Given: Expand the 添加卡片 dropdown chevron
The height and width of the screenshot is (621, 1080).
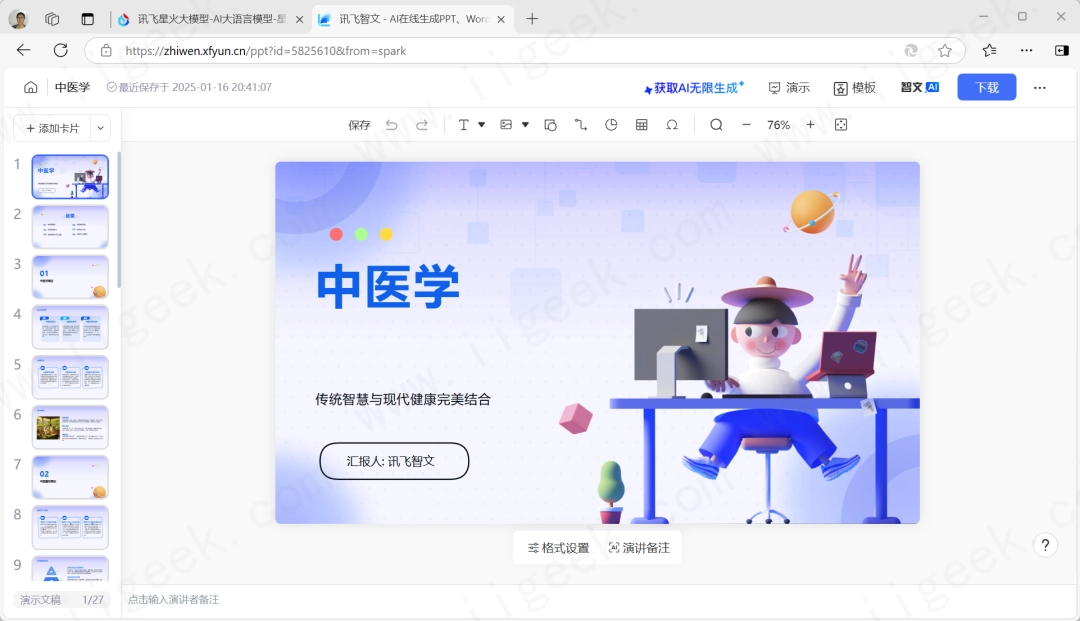Looking at the screenshot, I should click(99, 127).
